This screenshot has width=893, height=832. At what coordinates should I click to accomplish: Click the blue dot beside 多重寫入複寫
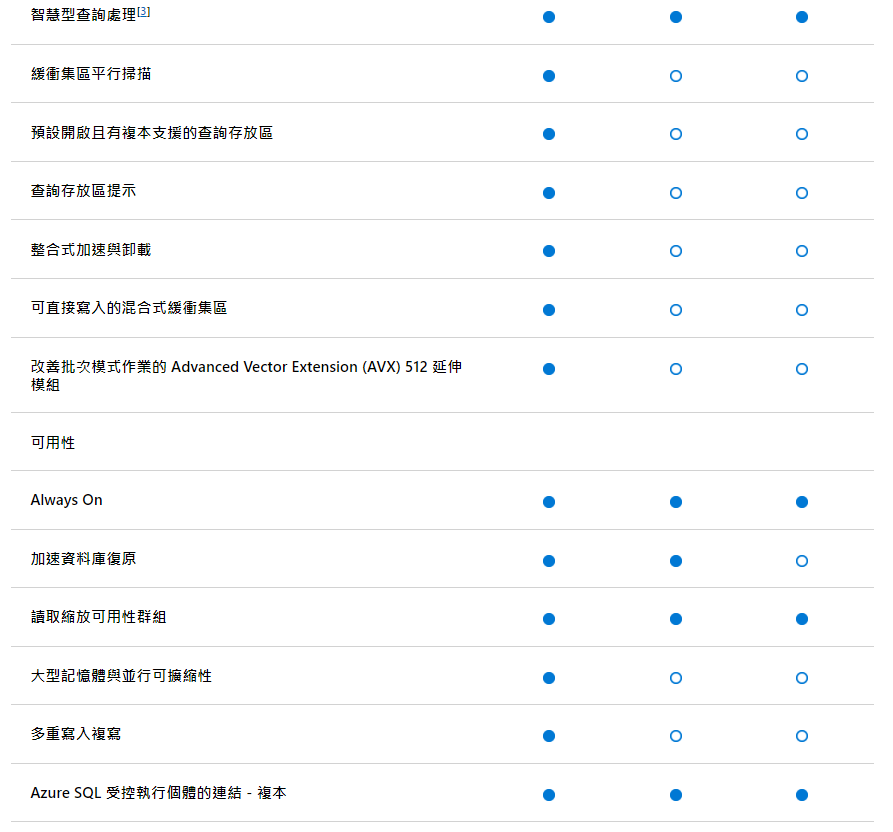[549, 735]
